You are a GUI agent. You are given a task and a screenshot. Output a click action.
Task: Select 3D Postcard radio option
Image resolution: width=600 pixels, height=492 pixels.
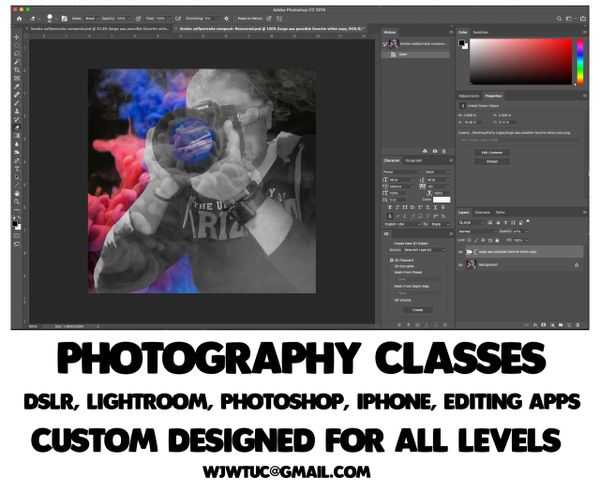pyautogui.click(x=391, y=260)
